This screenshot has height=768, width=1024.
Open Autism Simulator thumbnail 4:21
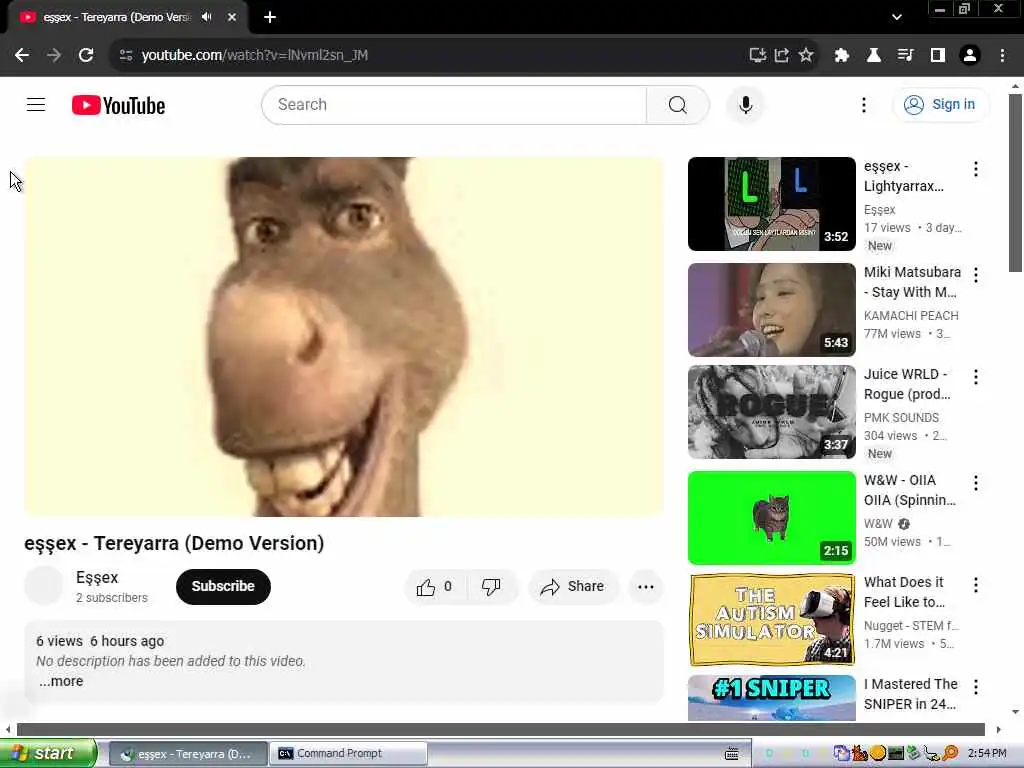[771, 620]
